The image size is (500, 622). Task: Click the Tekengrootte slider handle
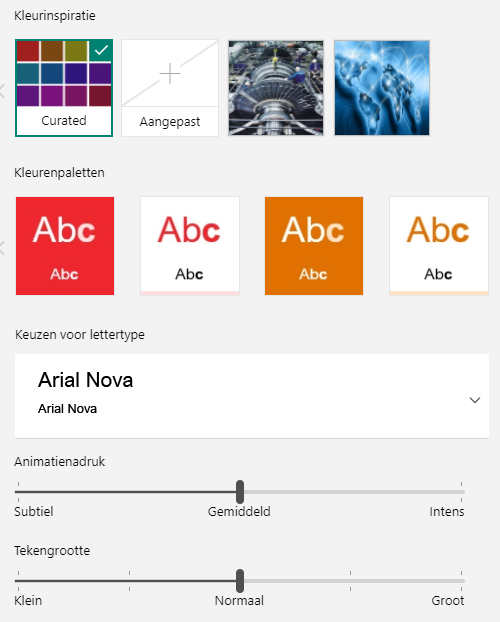tap(240, 581)
